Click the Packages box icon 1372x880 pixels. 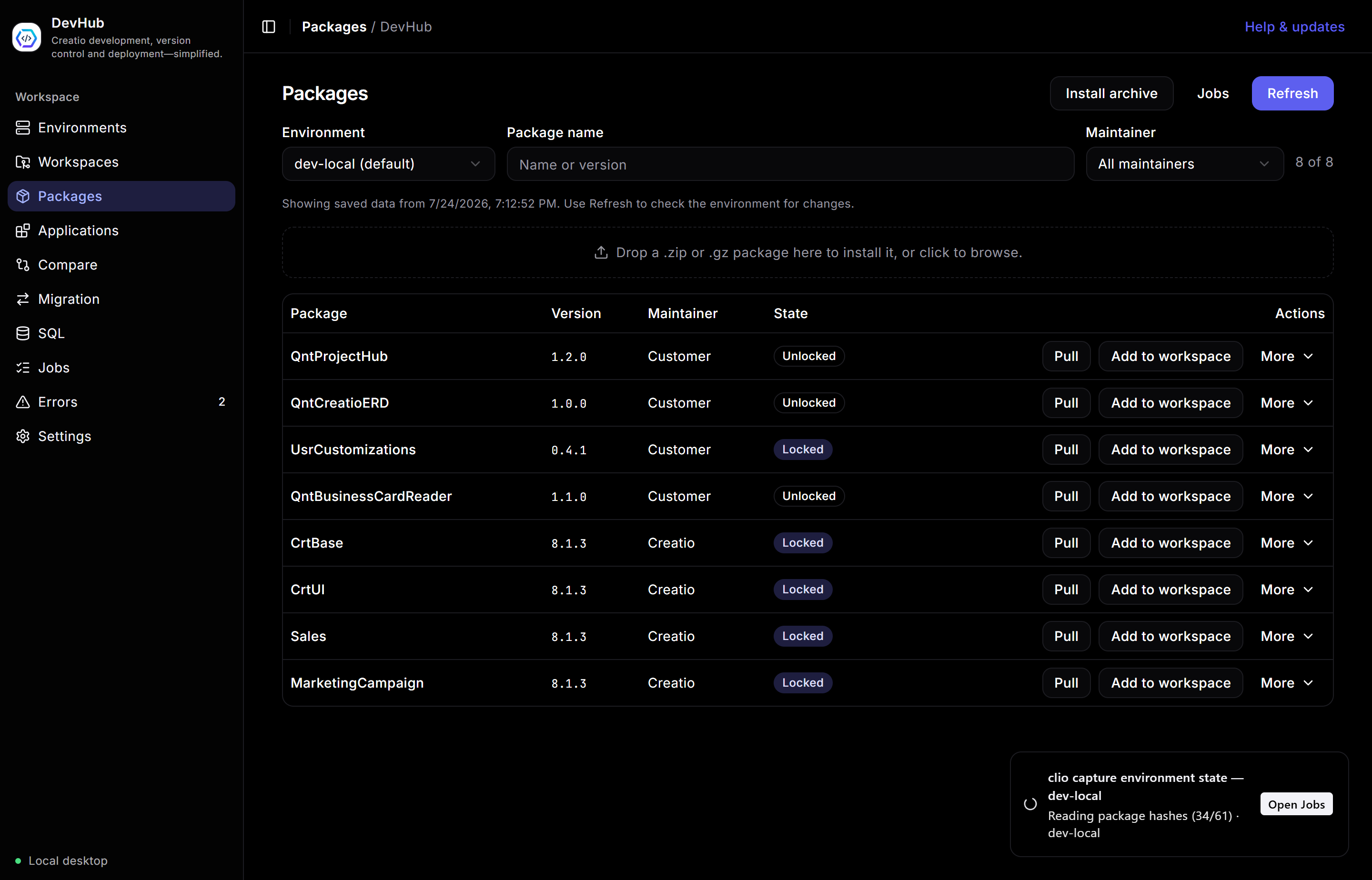coord(23,196)
